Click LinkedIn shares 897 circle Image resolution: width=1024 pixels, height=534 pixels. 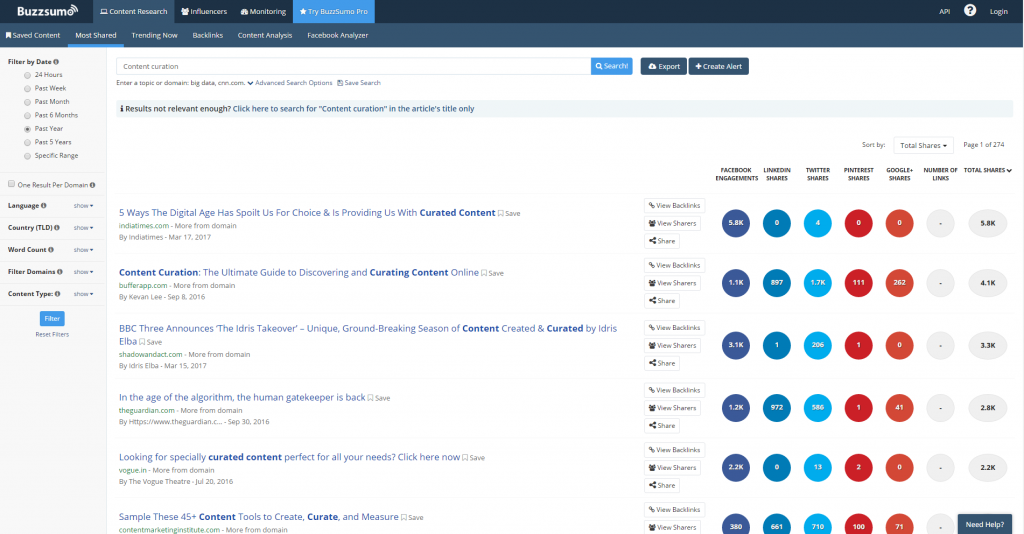point(776,283)
